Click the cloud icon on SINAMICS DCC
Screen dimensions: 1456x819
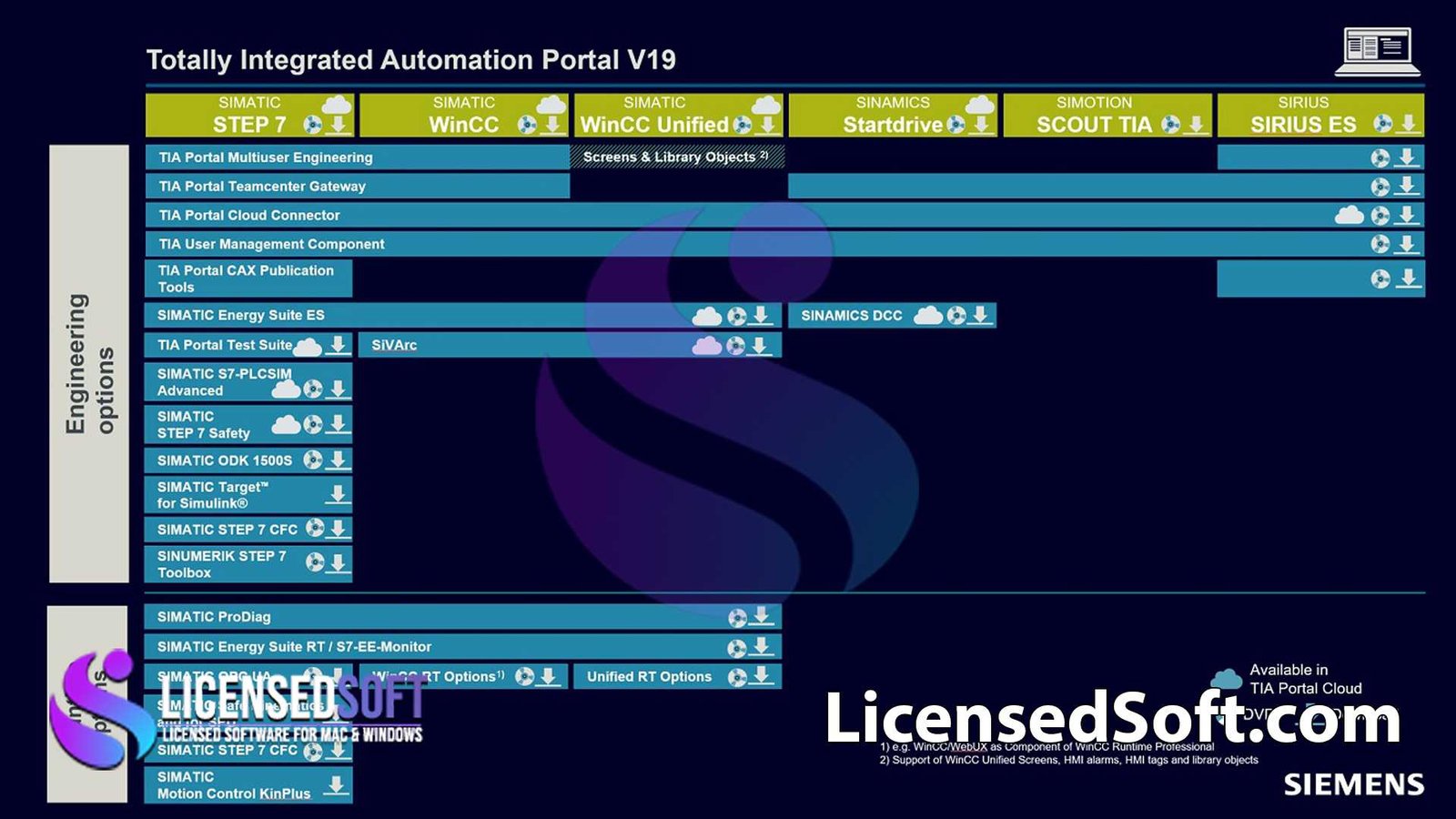[927, 316]
